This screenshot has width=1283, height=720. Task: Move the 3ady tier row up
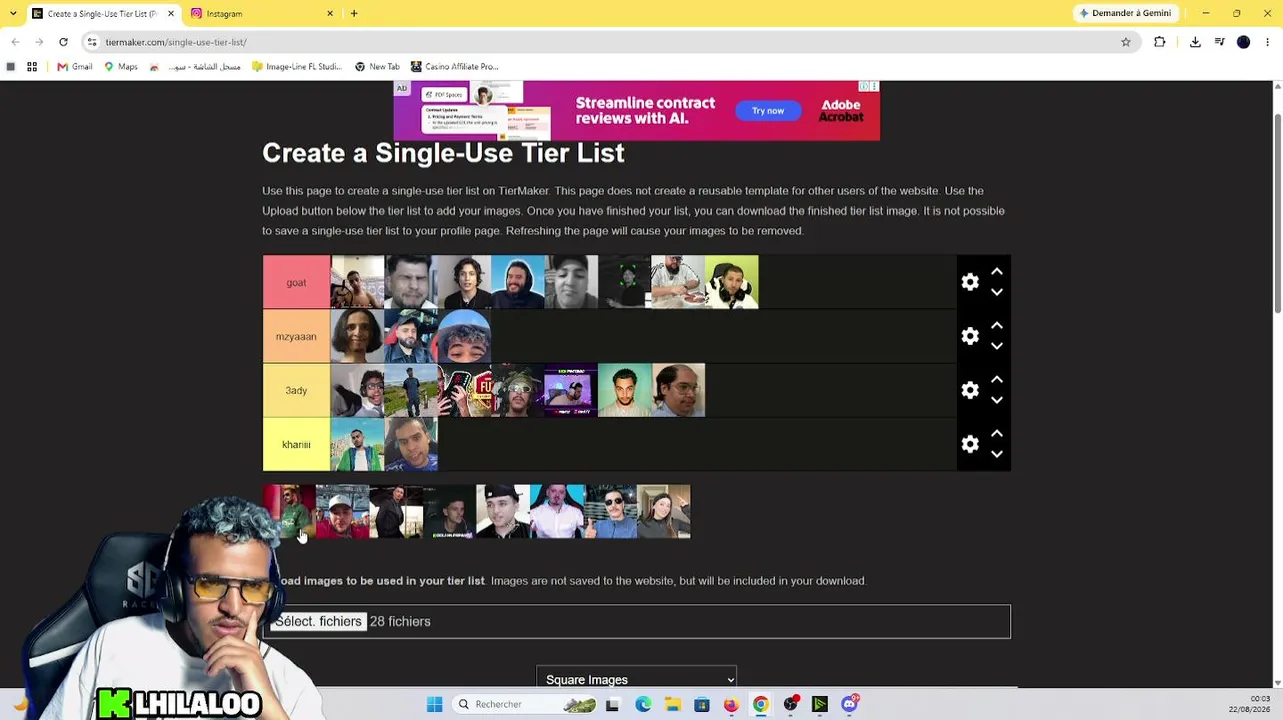pos(997,379)
